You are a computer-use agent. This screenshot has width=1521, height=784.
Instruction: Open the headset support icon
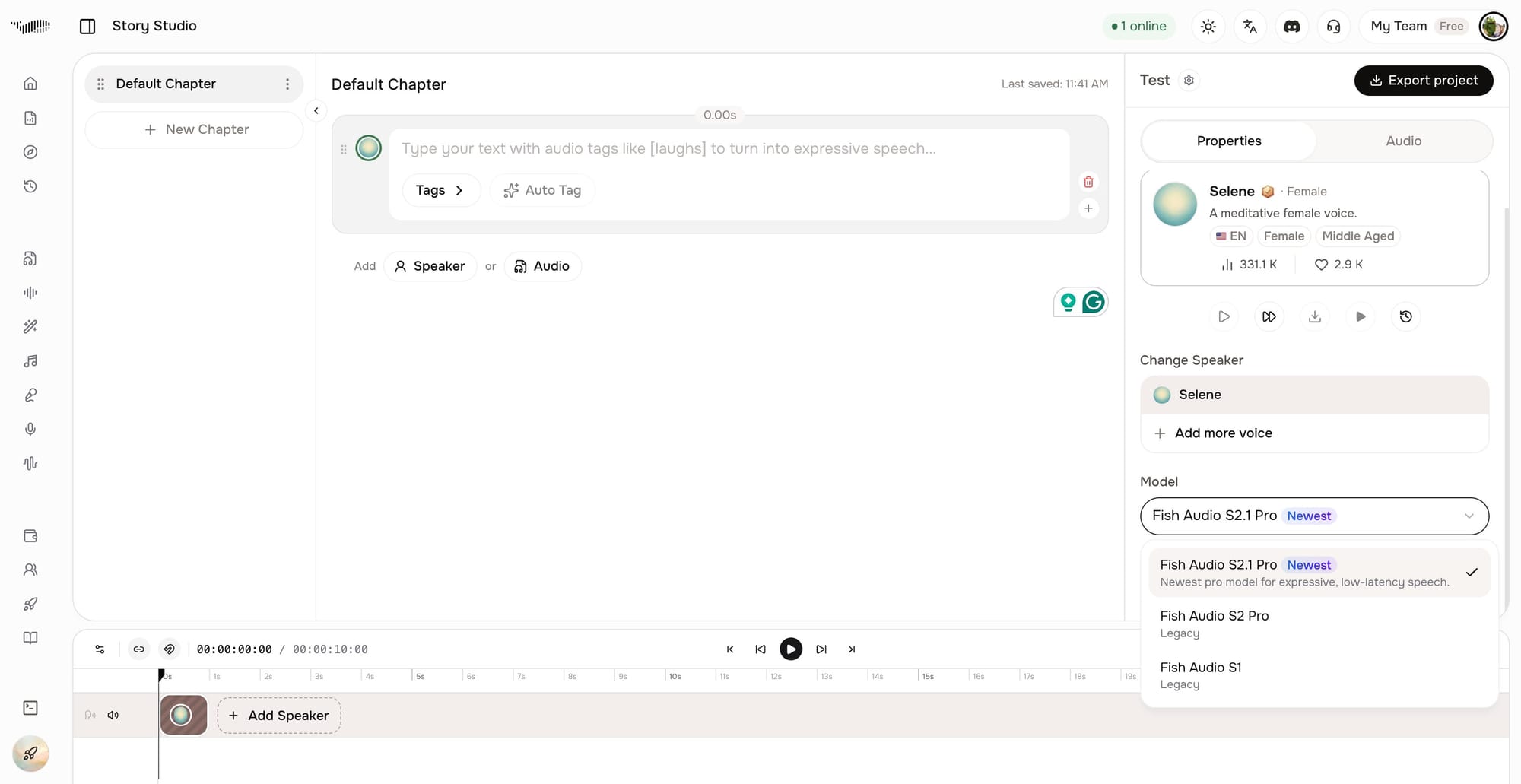pos(1334,27)
